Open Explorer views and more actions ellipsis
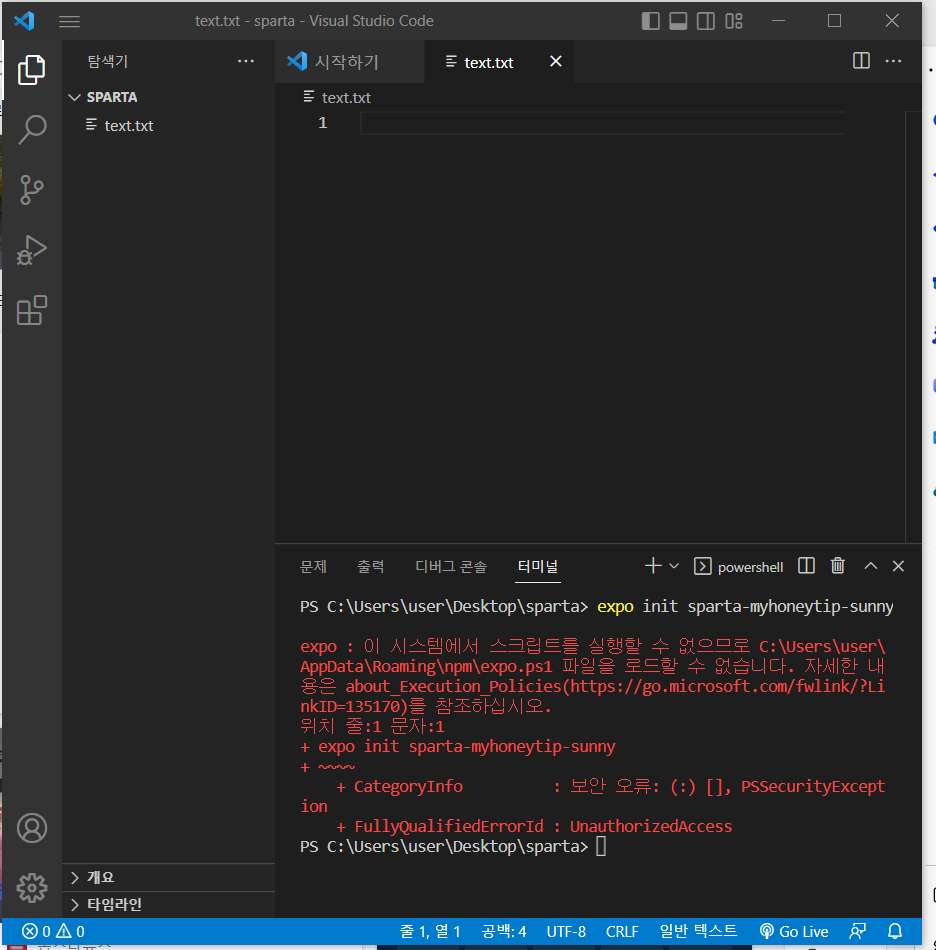This screenshot has width=936, height=950. 245,61
